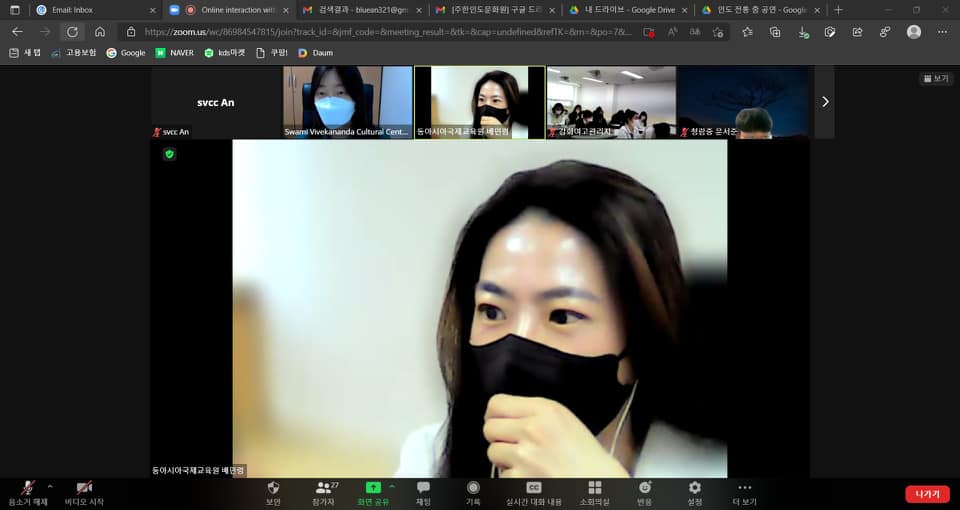This screenshot has height=510, width=960.
Task: Expand audio options caret next to microphone
Action: coord(50,487)
